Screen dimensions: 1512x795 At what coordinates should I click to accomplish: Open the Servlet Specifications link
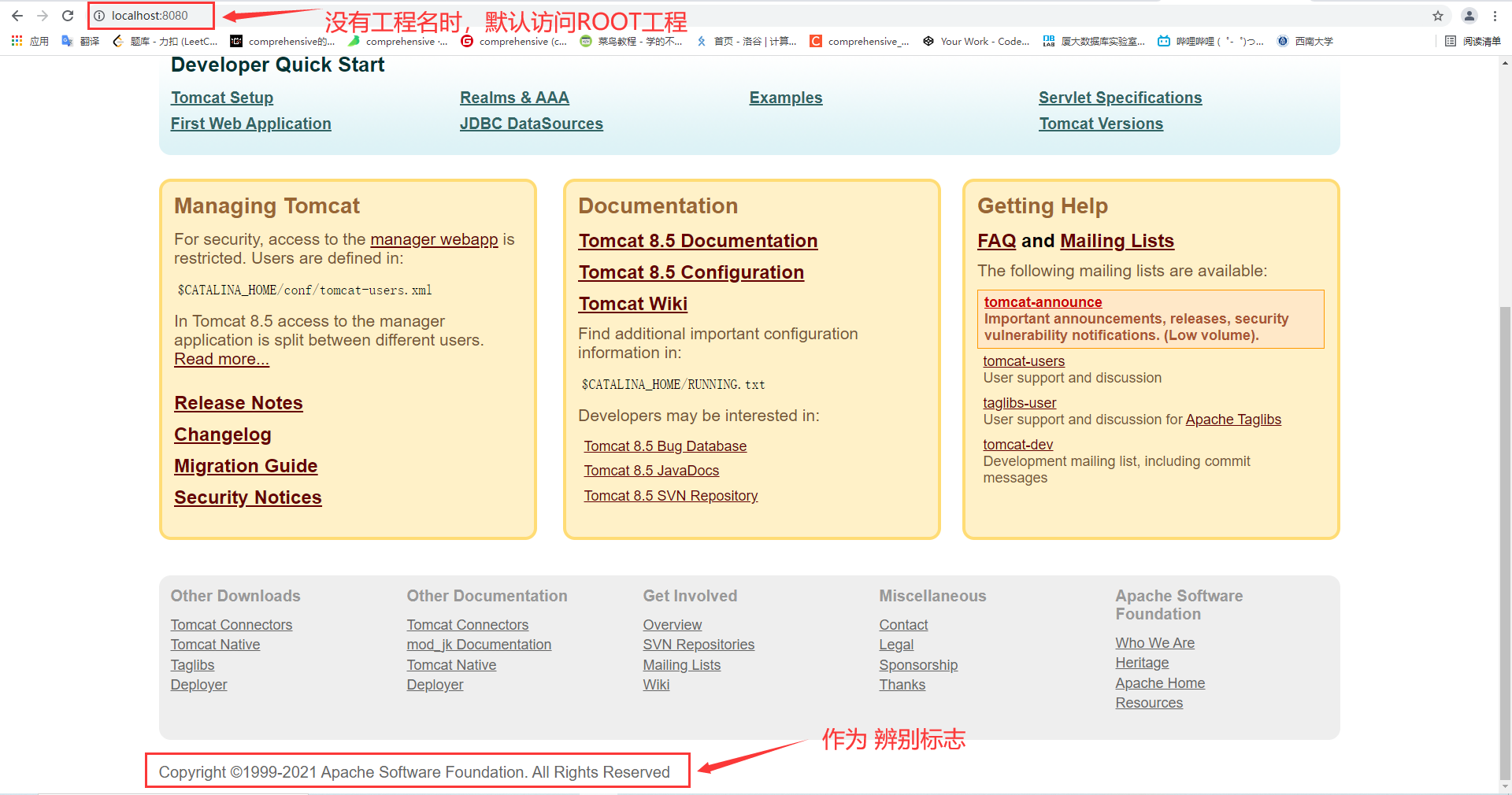point(1120,98)
